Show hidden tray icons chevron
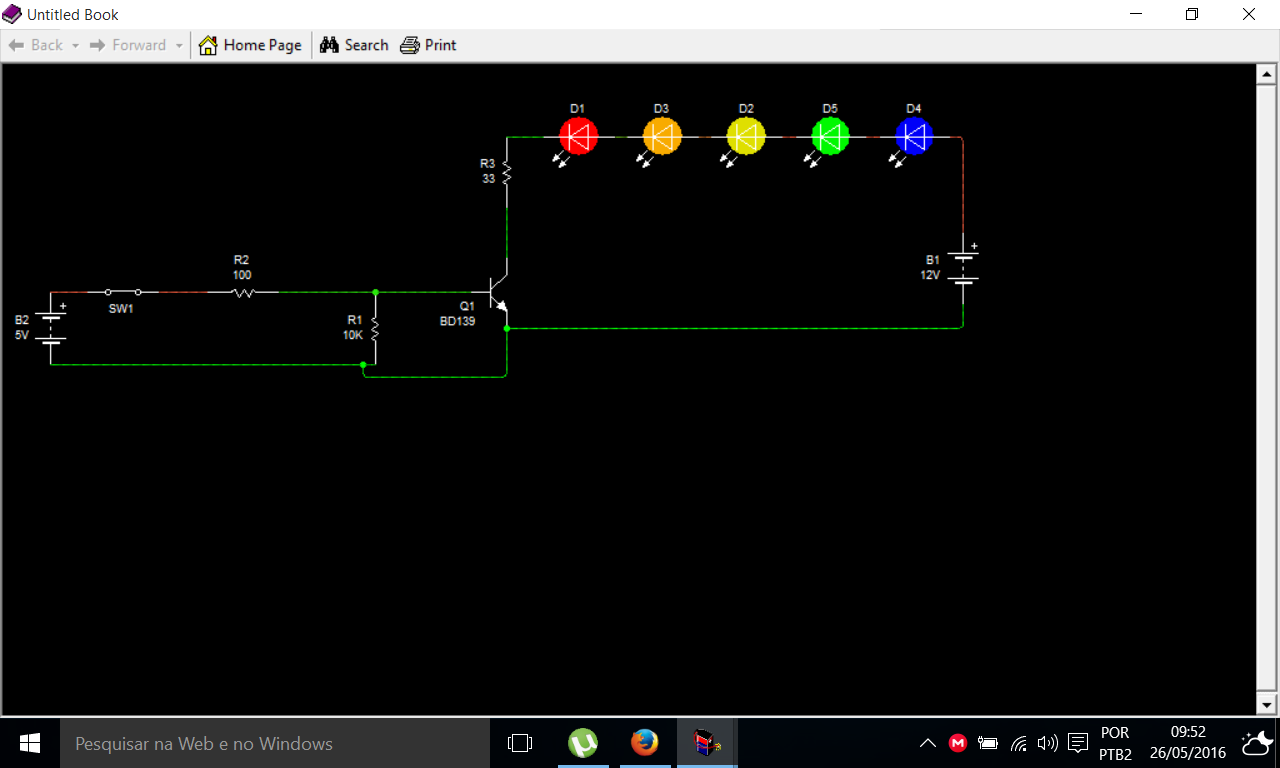1280x768 pixels. 928,743
